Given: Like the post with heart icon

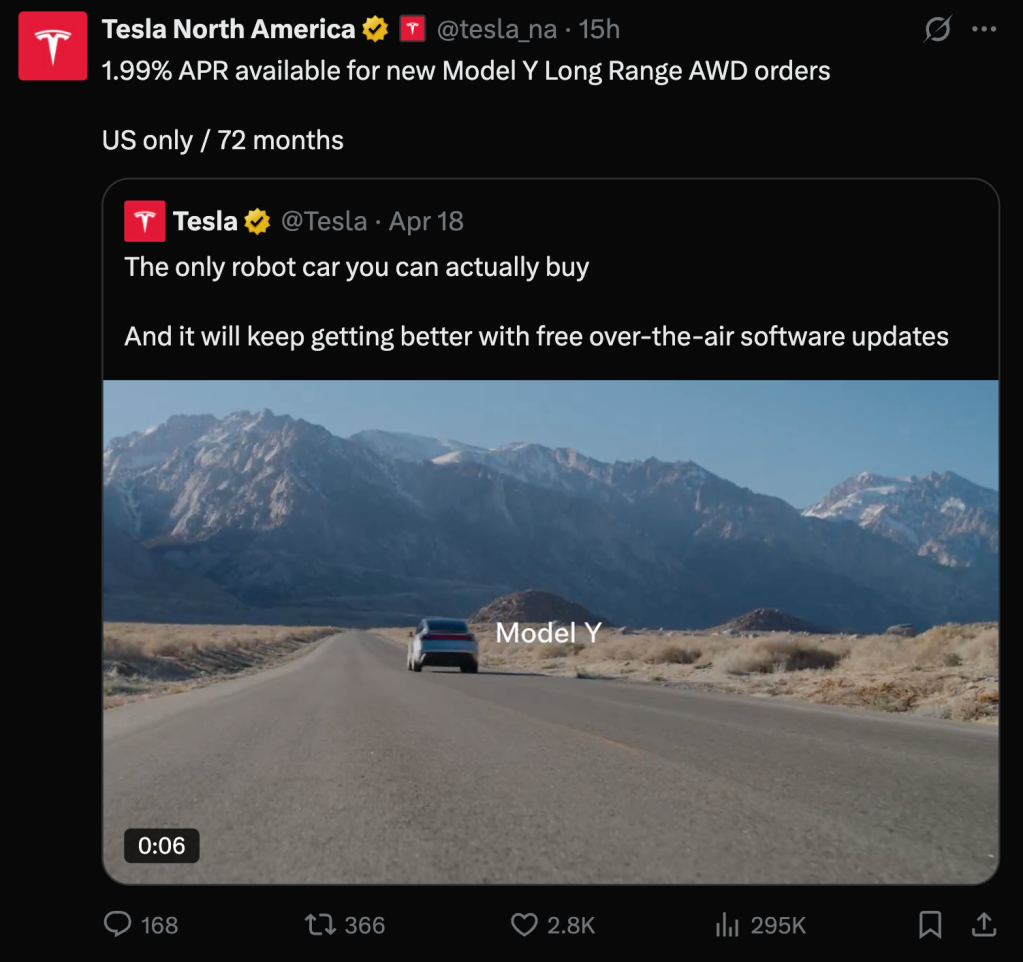Looking at the screenshot, I should (524, 925).
